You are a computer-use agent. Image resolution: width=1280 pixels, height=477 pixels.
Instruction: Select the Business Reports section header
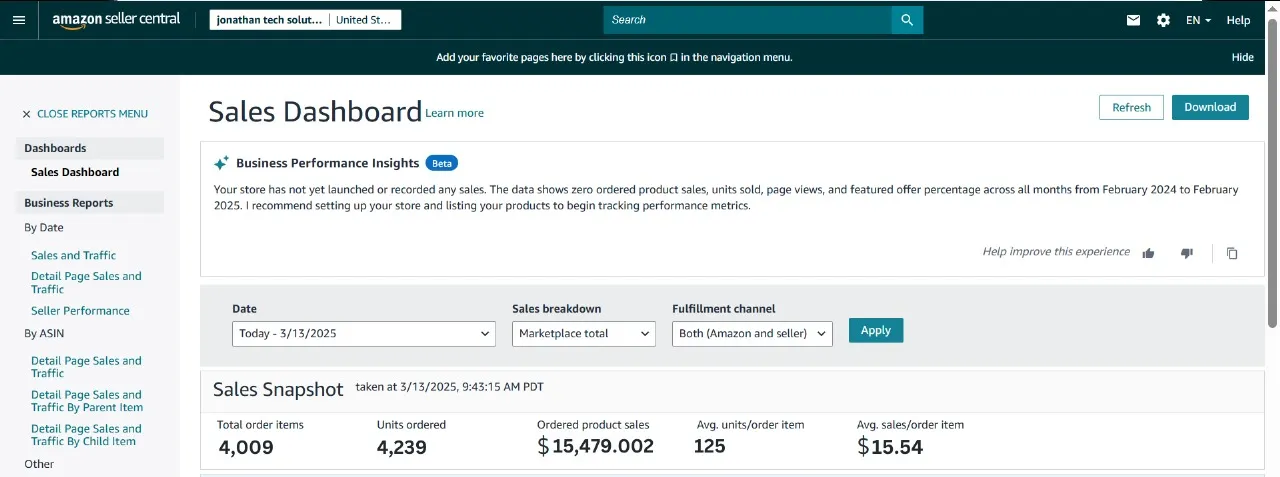(90, 203)
